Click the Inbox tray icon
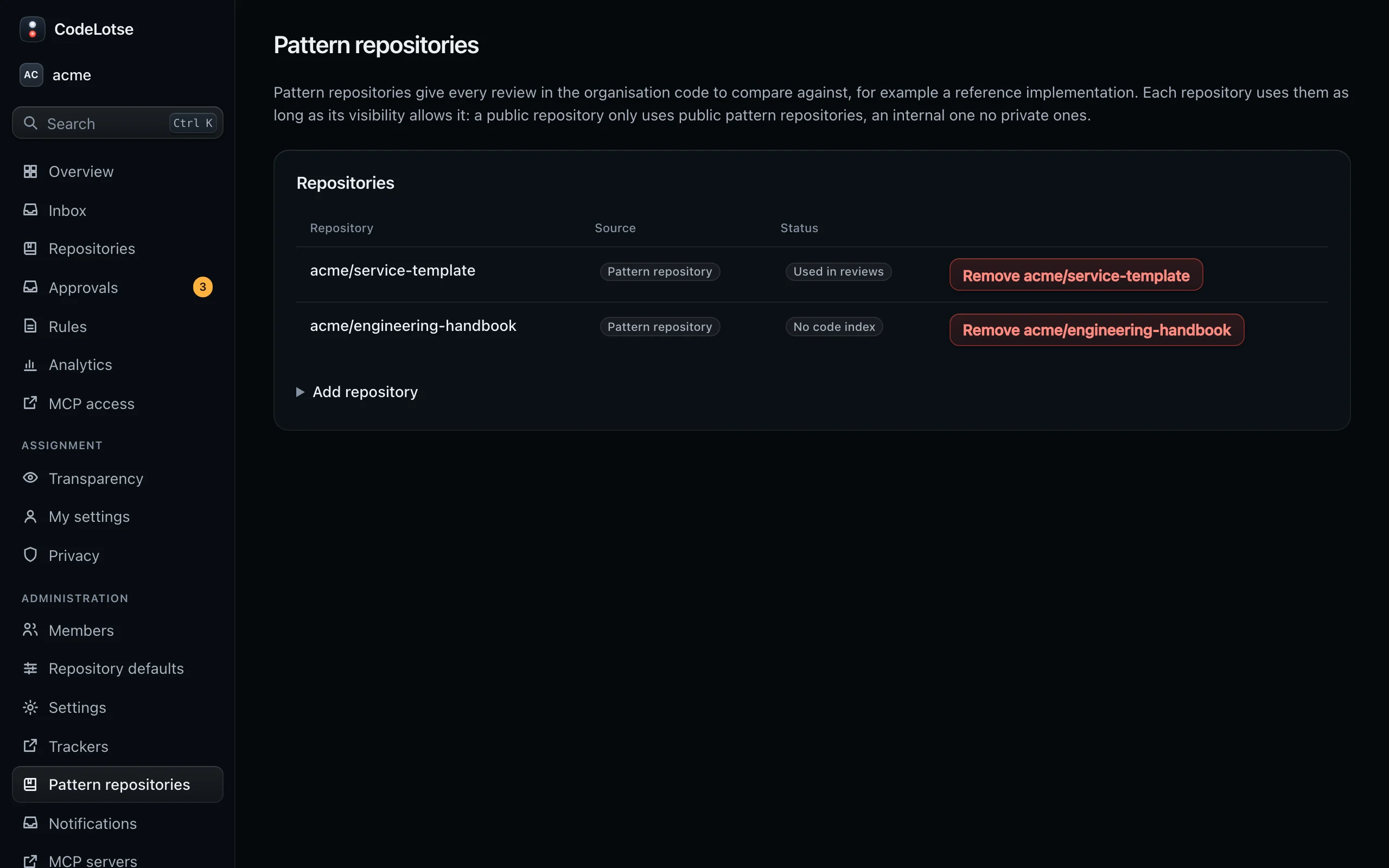 coord(30,210)
